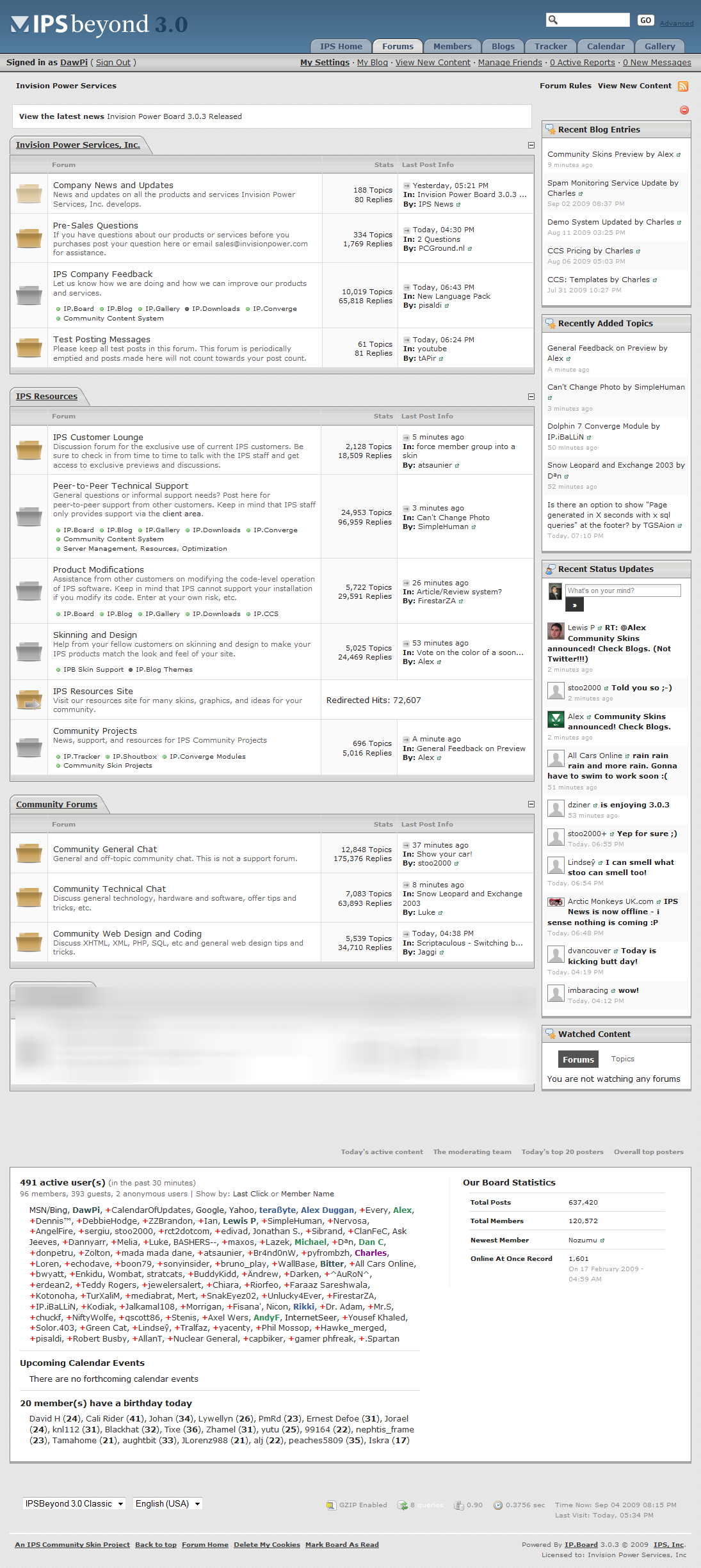Click the Watched Content header icon

[x=550, y=1033]
